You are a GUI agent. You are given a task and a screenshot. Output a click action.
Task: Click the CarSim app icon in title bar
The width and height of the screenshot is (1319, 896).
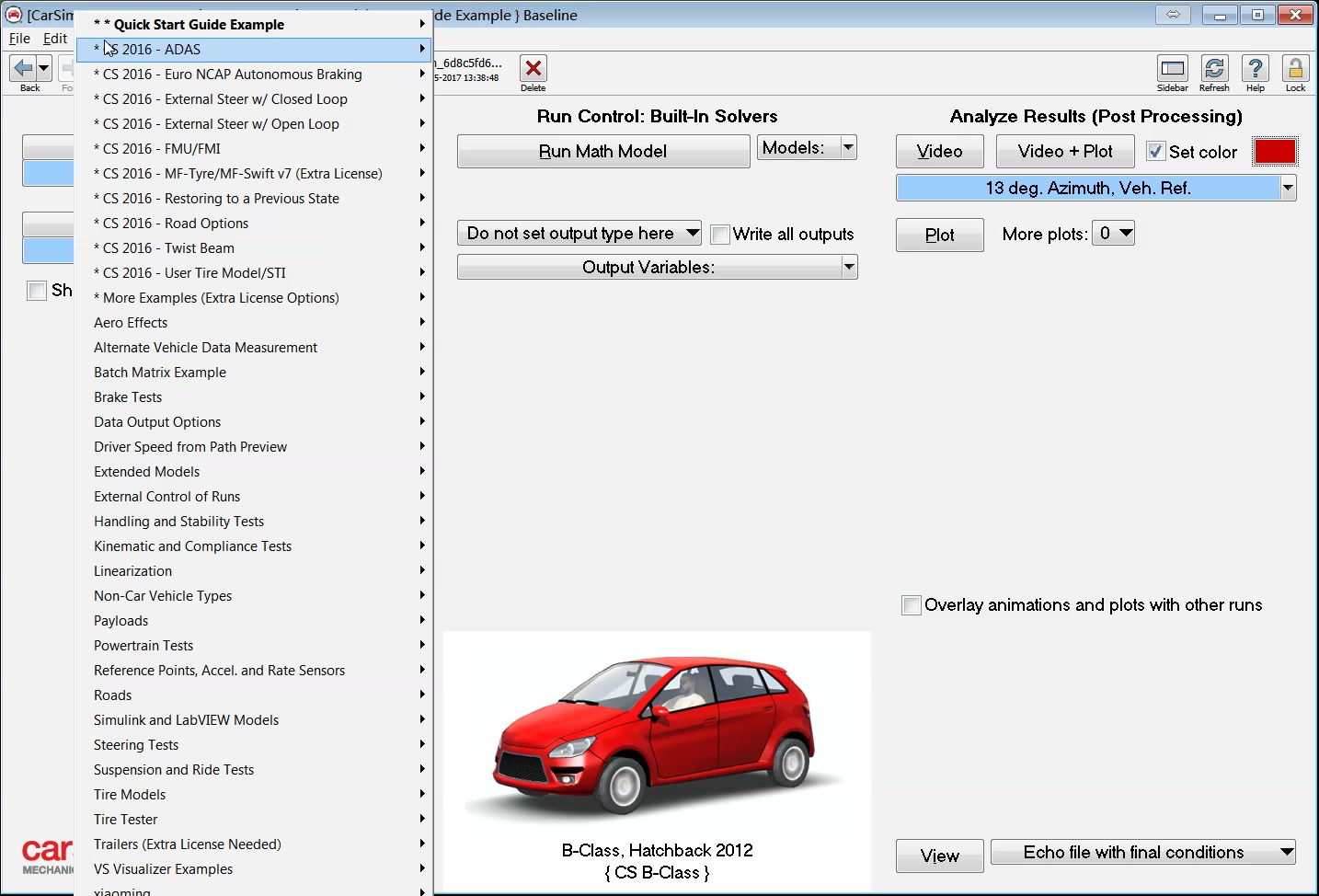[14, 15]
